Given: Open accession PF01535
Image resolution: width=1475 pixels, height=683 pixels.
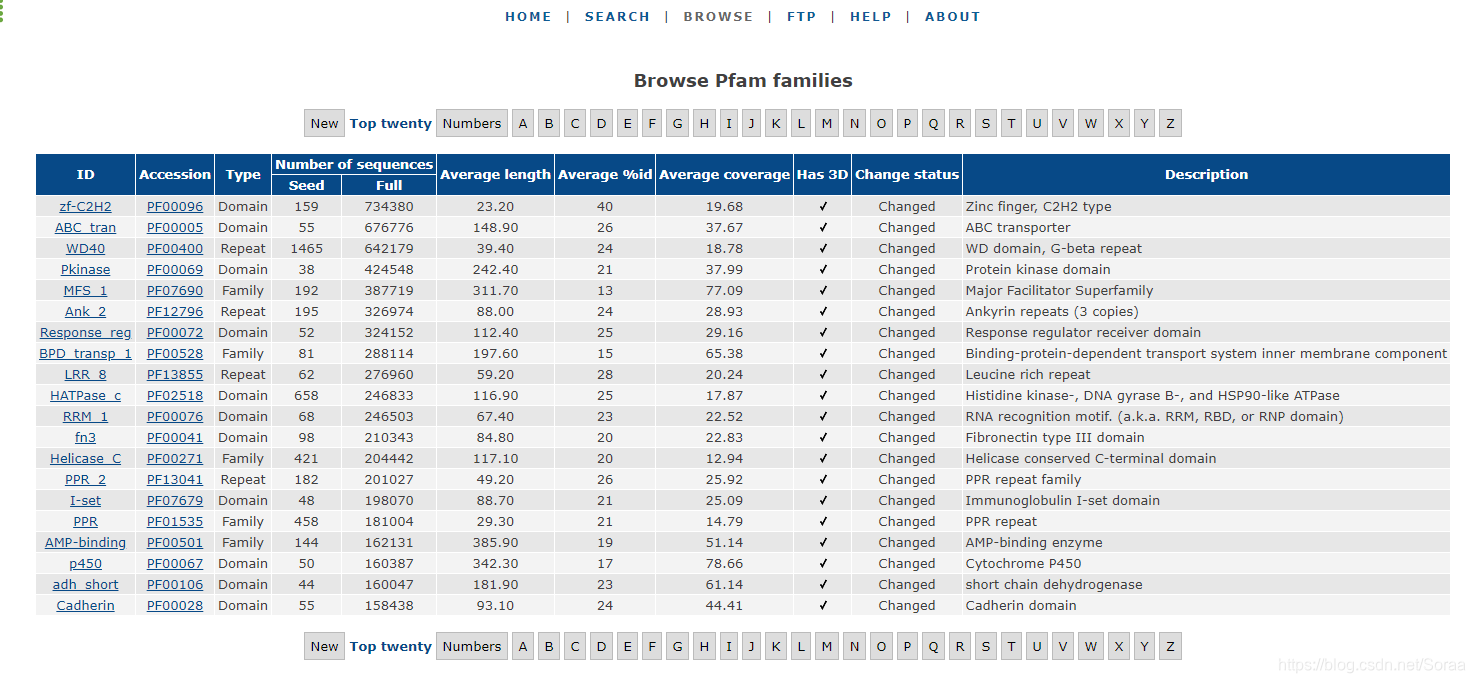Looking at the screenshot, I should pyautogui.click(x=175, y=521).
